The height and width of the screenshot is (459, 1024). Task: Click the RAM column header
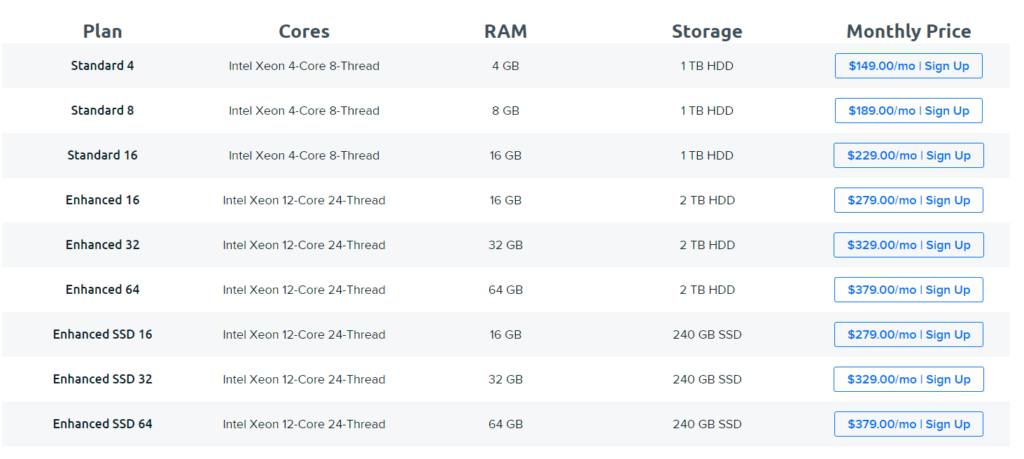[505, 31]
